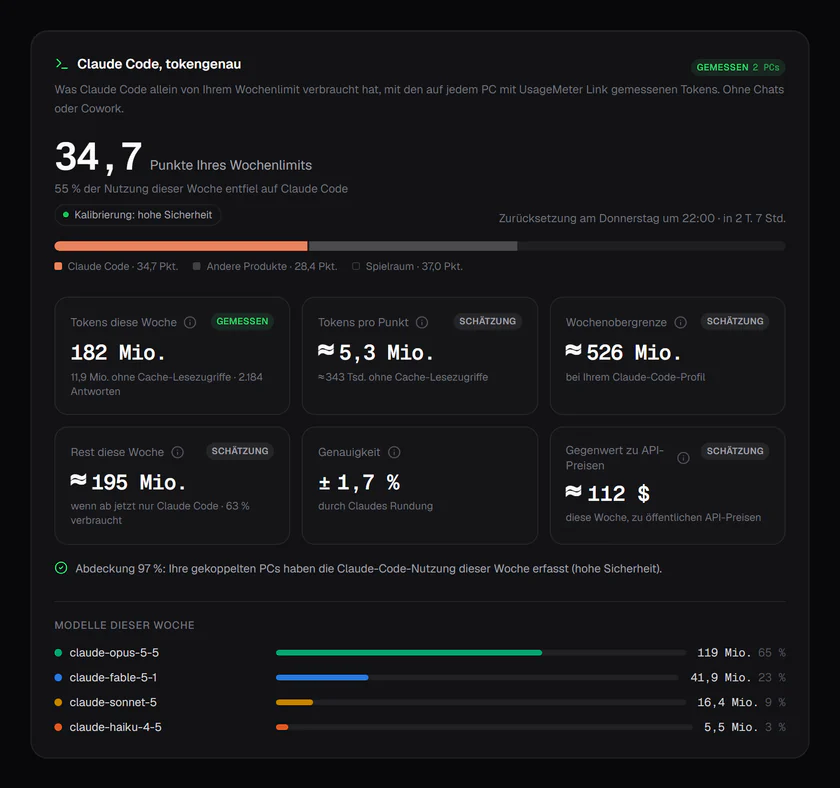Click the ± 1,7 % accuracy value
The height and width of the screenshot is (788, 840).
click(x=359, y=482)
